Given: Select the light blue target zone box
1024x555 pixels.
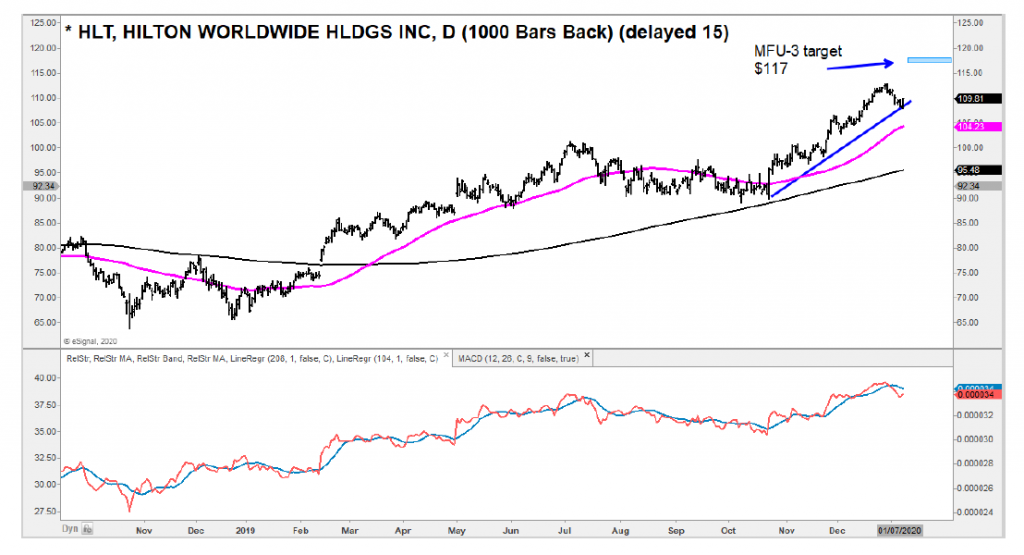Looking at the screenshot, I should 929,60.
